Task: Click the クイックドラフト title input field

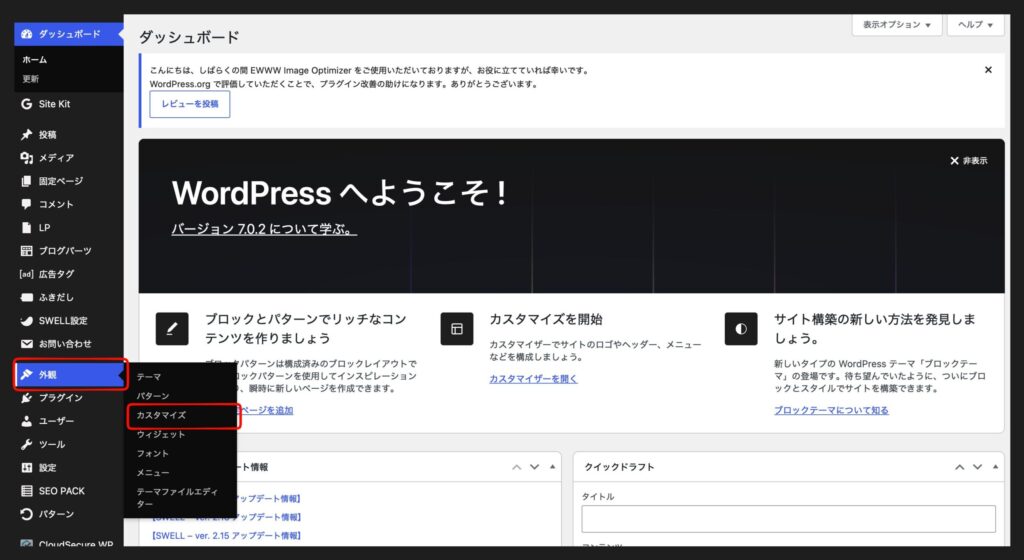Action: click(788, 519)
